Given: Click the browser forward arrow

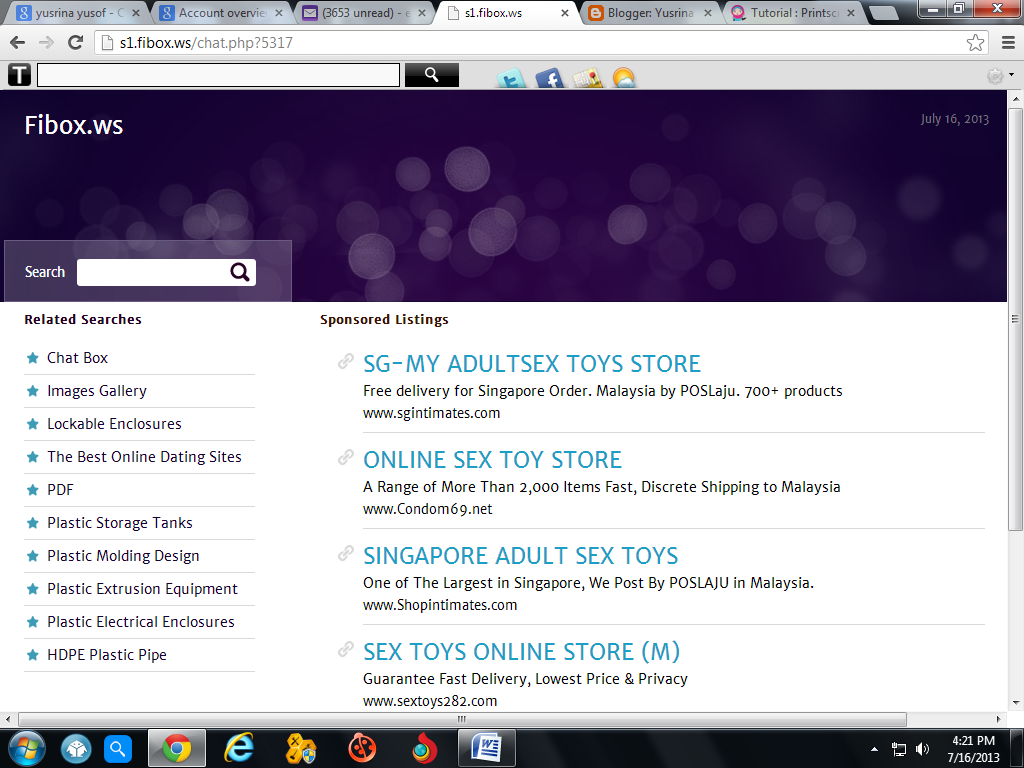Looking at the screenshot, I should coord(46,42).
